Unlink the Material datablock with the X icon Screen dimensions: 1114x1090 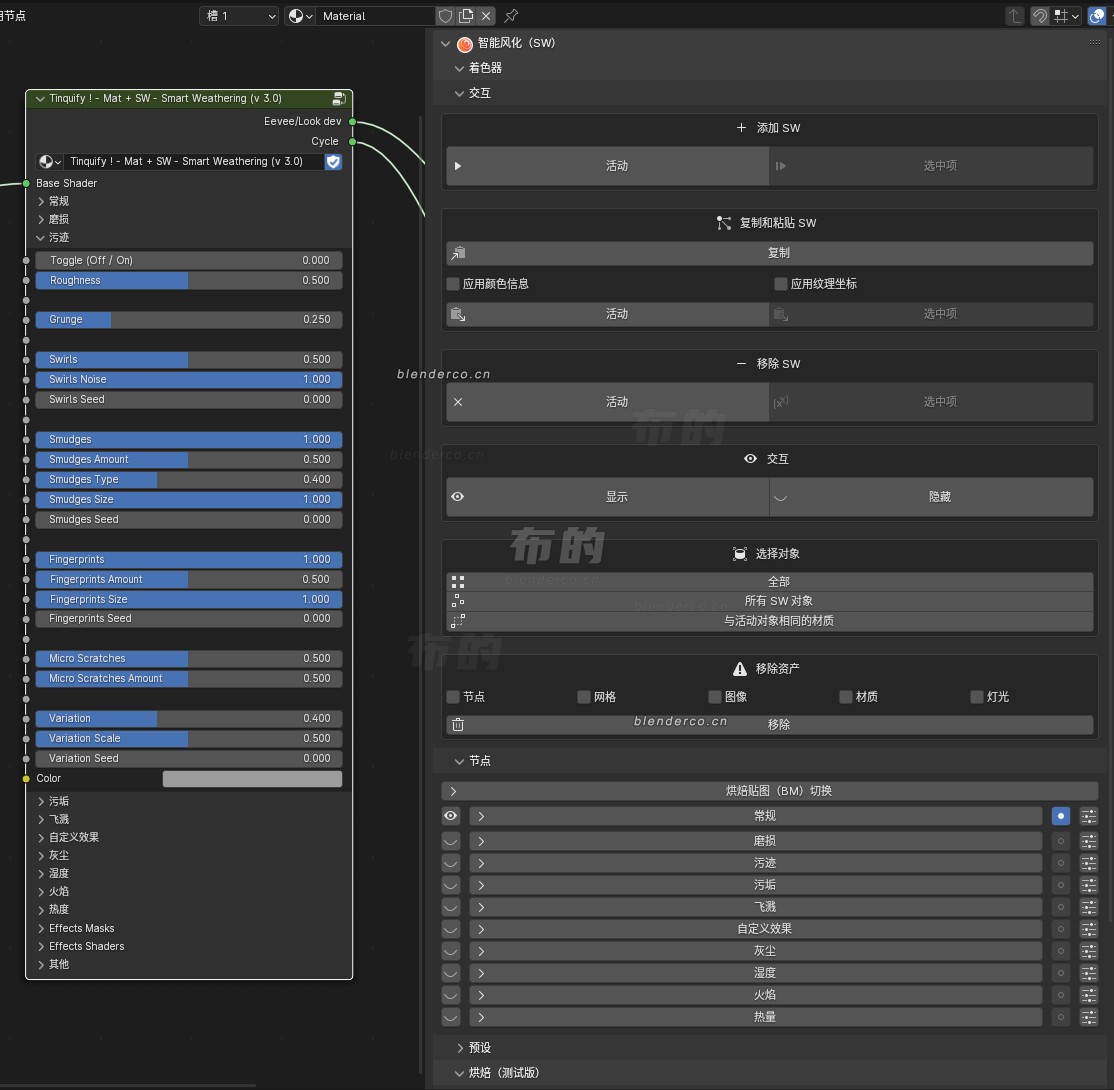[x=486, y=16]
